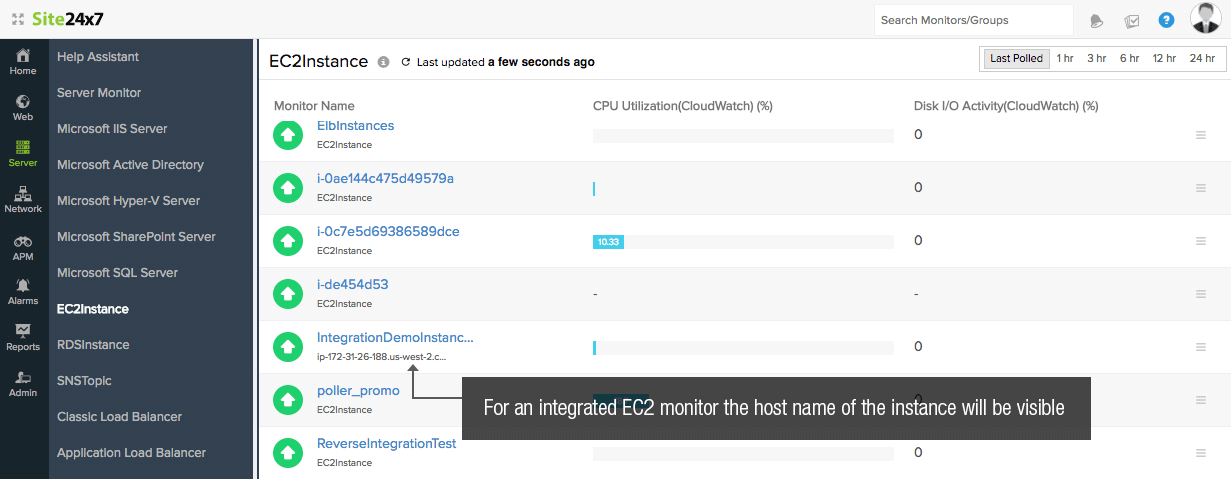The width and height of the screenshot is (1231, 479).
Task: Select Microsoft SQL Server in the menu
Action: (117, 273)
